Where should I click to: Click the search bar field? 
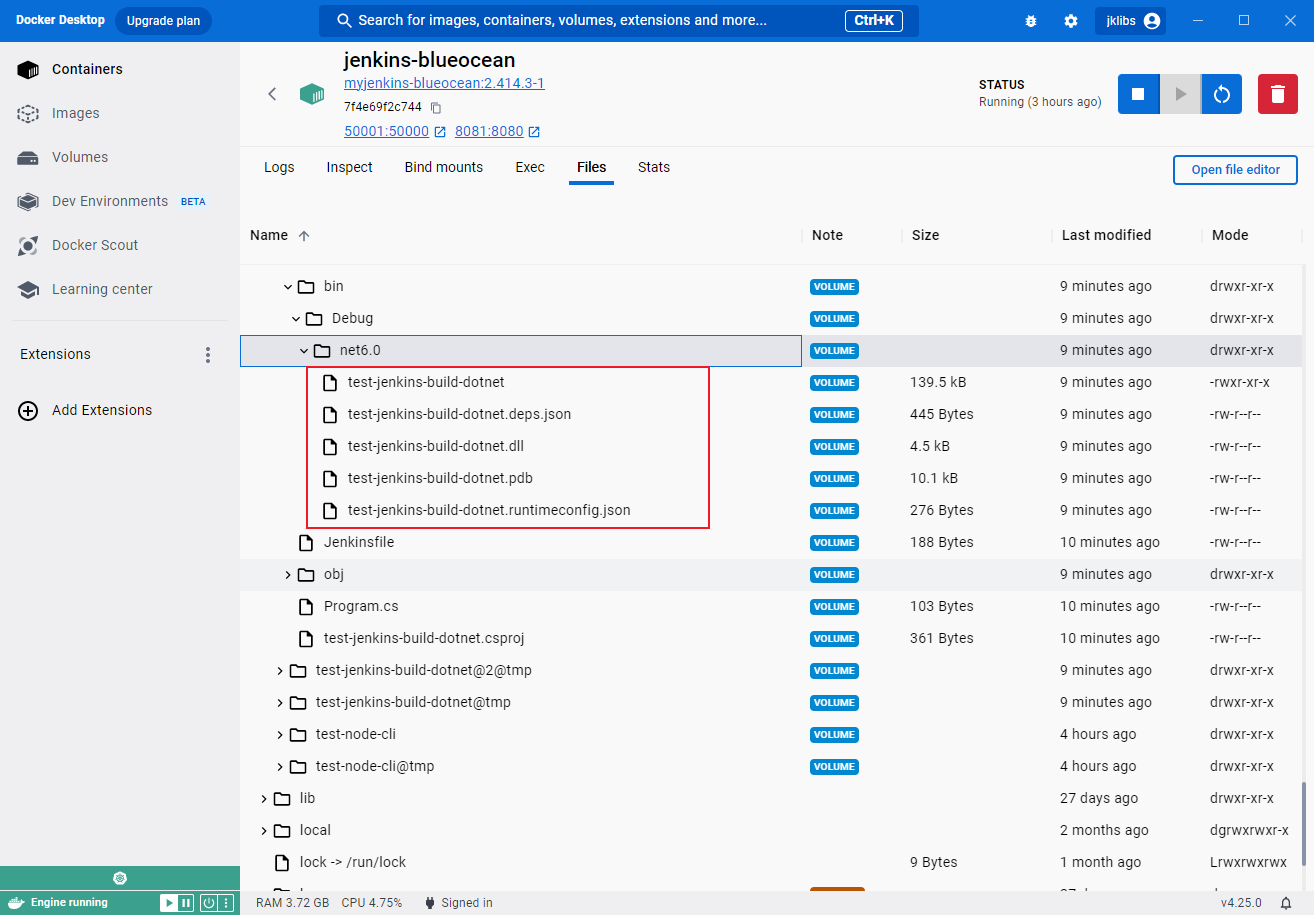(619, 21)
